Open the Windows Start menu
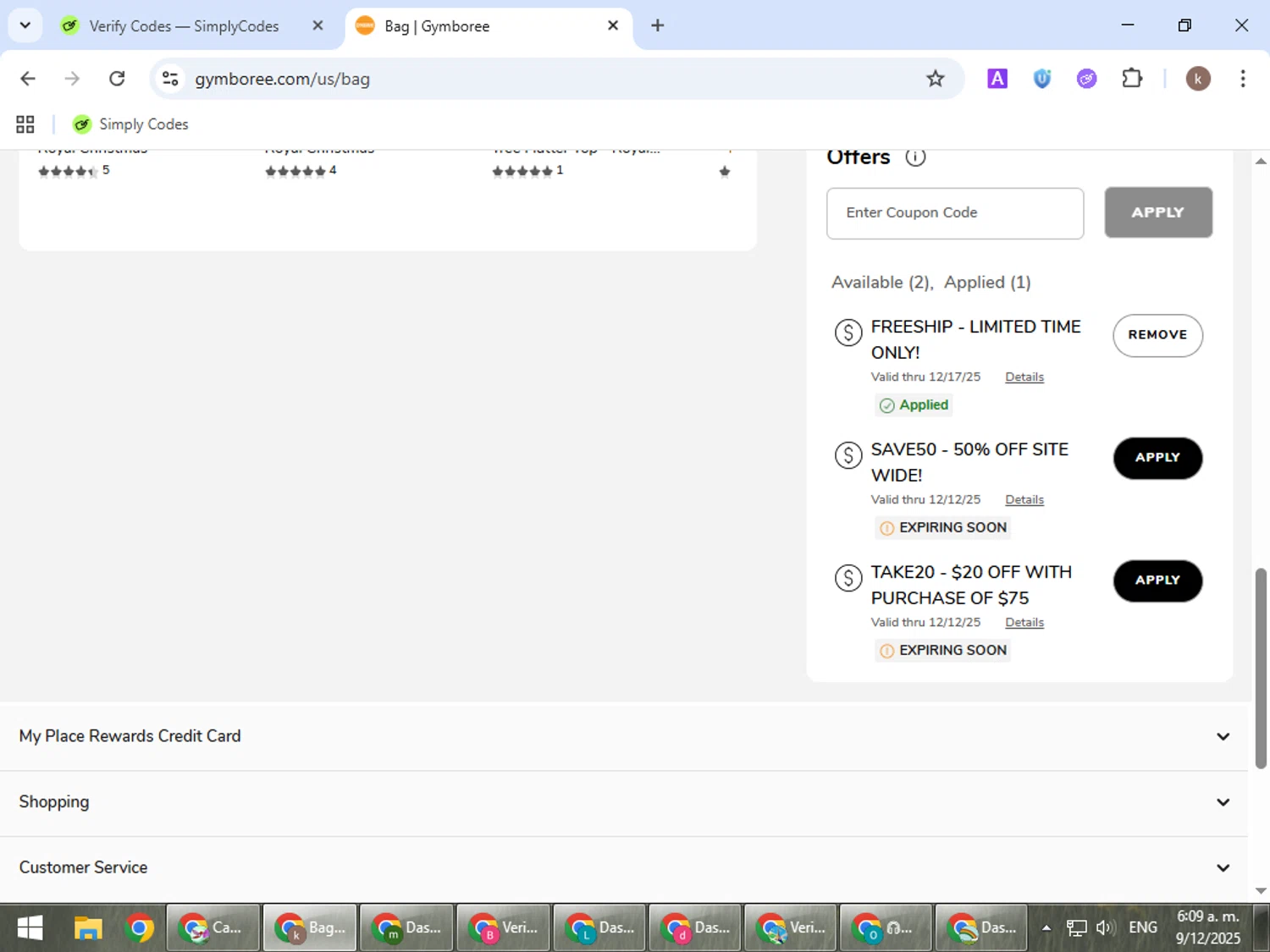 point(30,928)
